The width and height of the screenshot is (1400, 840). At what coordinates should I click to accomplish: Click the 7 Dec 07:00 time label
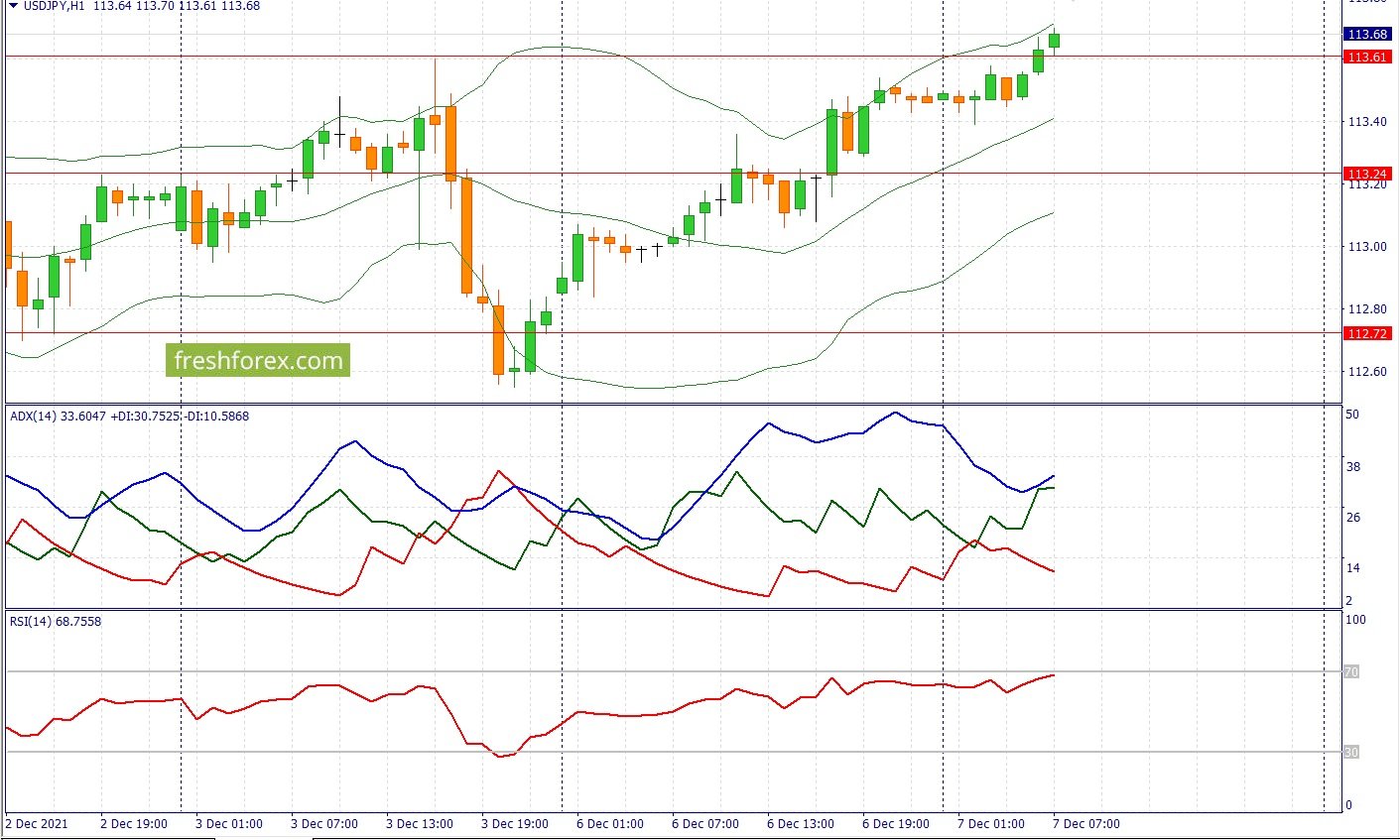pos(1086,824)
